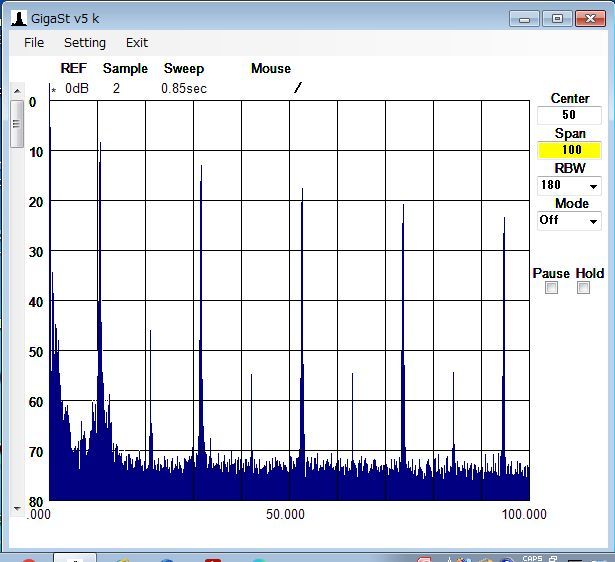615x562 pixels.
Task: Expand the Mode dropdown showing Off
Action: [593, 221]
